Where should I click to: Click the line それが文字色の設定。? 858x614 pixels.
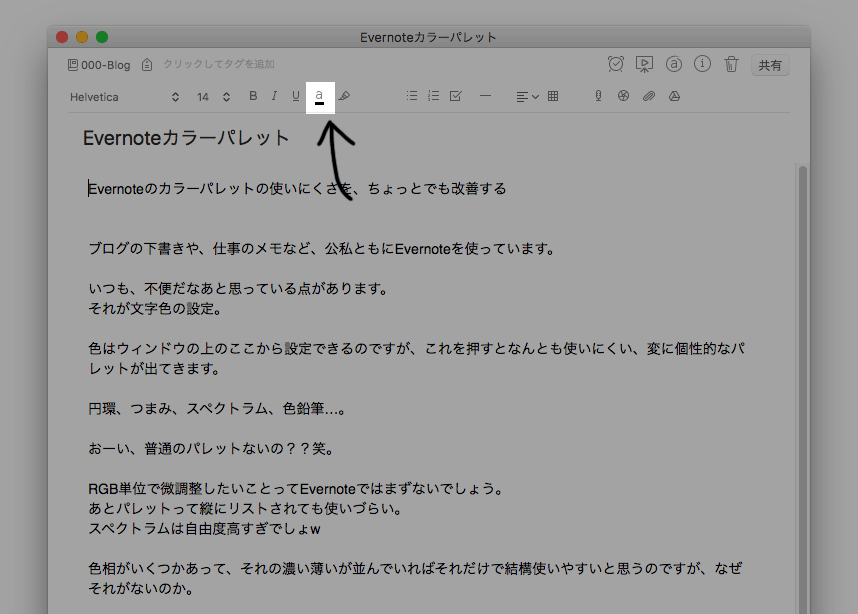156,309
